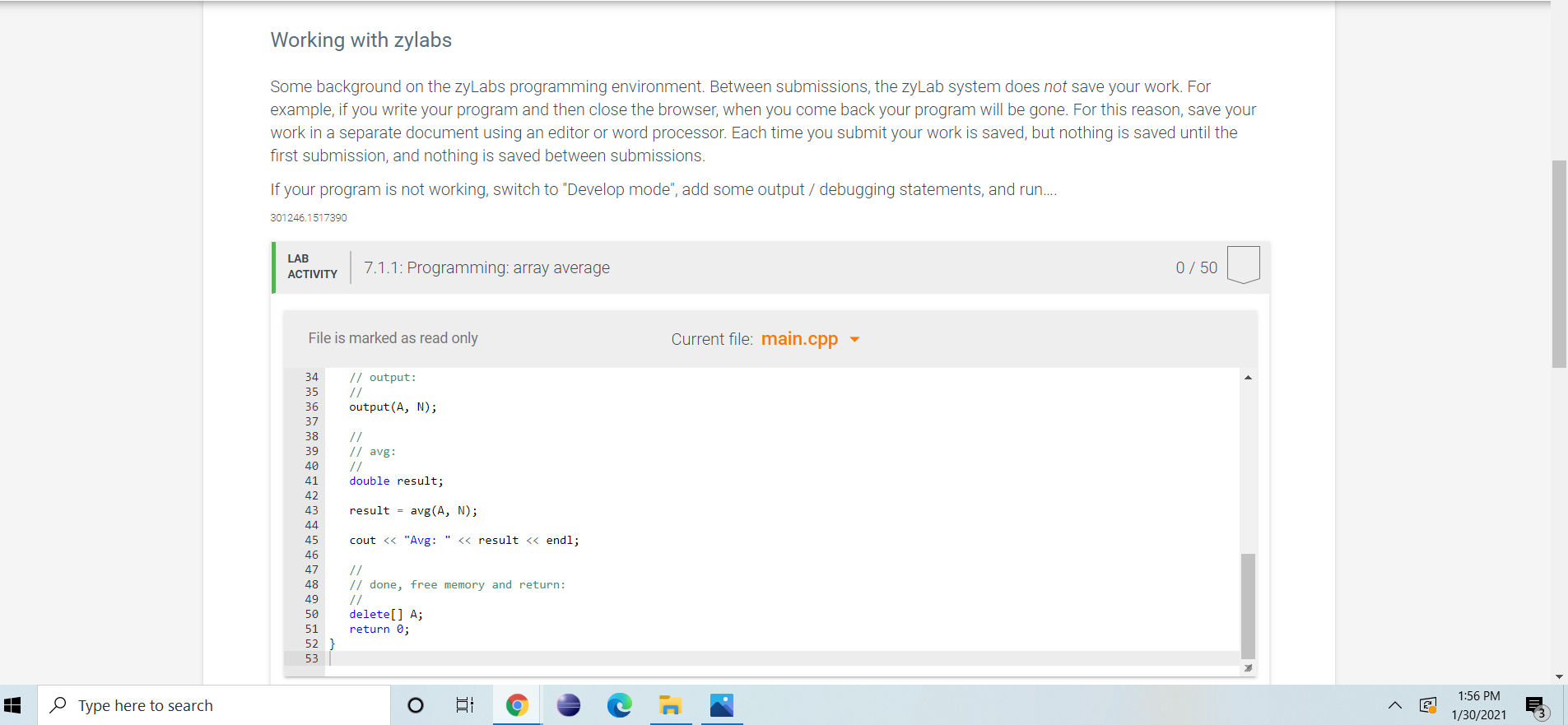1568x725 pixels.
Task: Click the ID text 301246.1517390
Action: tap(309, 218)
